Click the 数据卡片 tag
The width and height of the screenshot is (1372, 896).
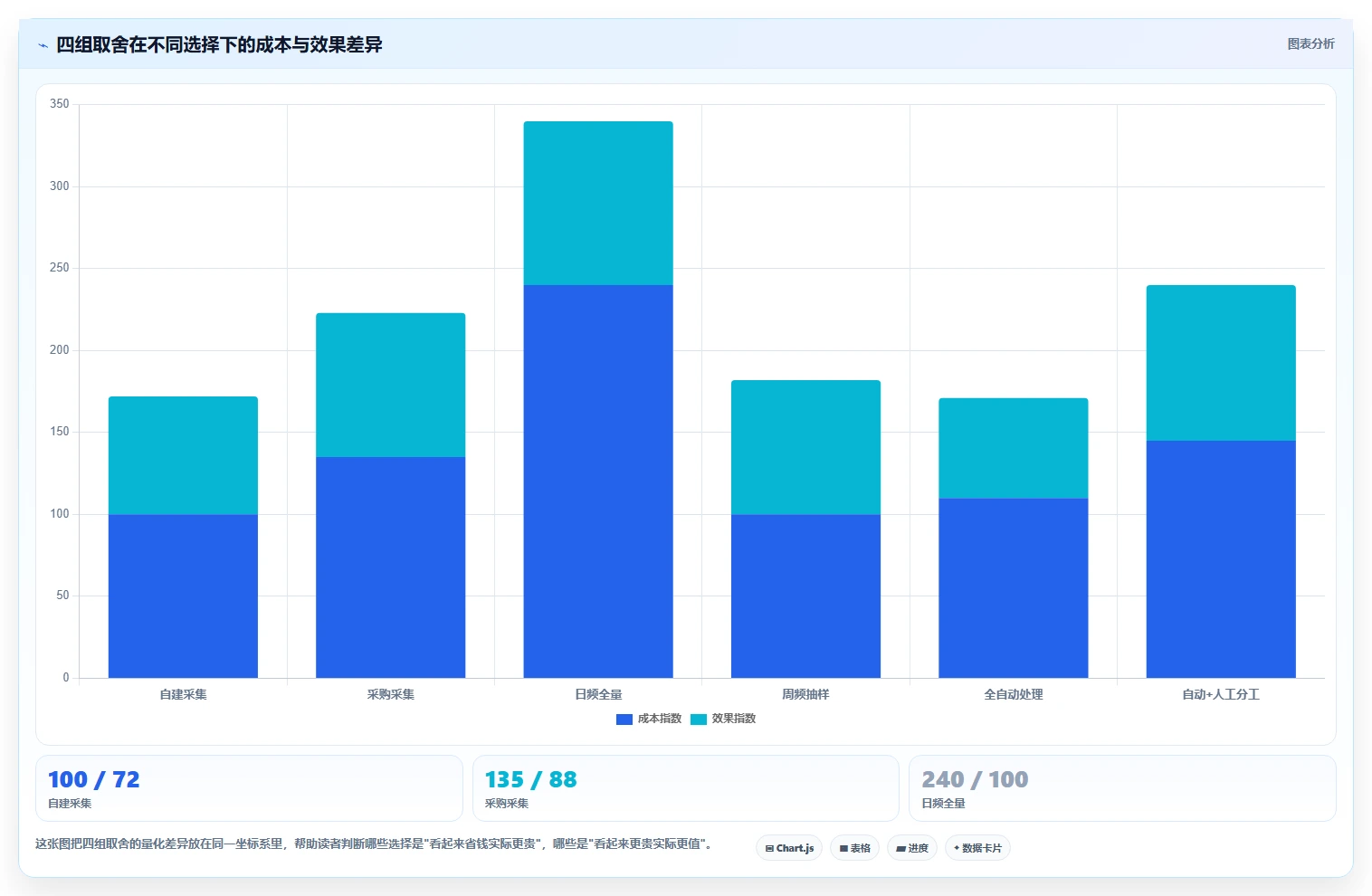click(977, 848)
